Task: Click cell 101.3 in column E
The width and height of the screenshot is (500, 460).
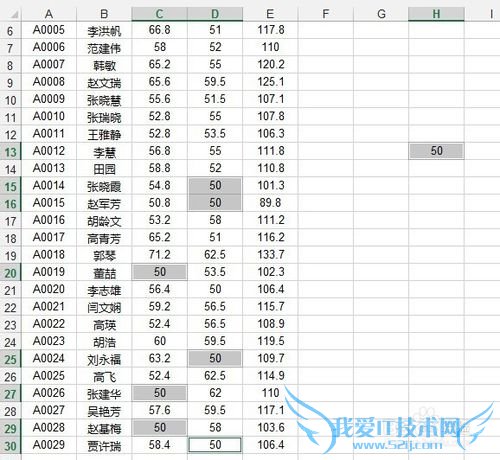Action: [x=270, y=186]
